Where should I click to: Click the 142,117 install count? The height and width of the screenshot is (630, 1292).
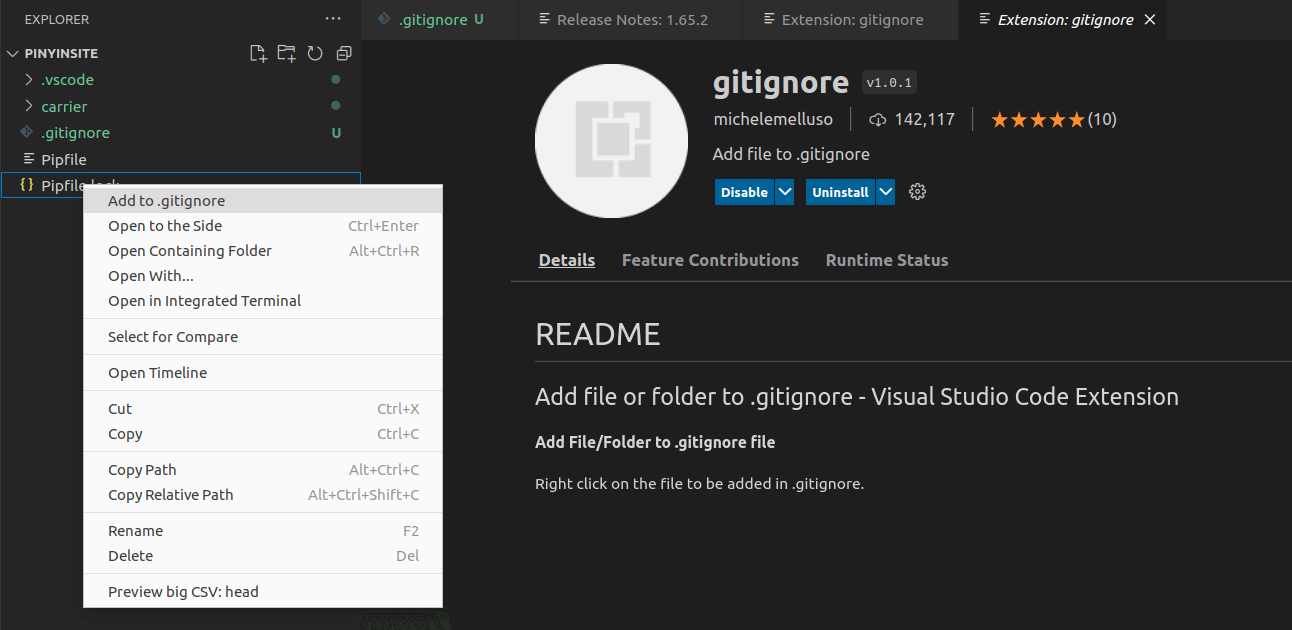pos(925,120)
